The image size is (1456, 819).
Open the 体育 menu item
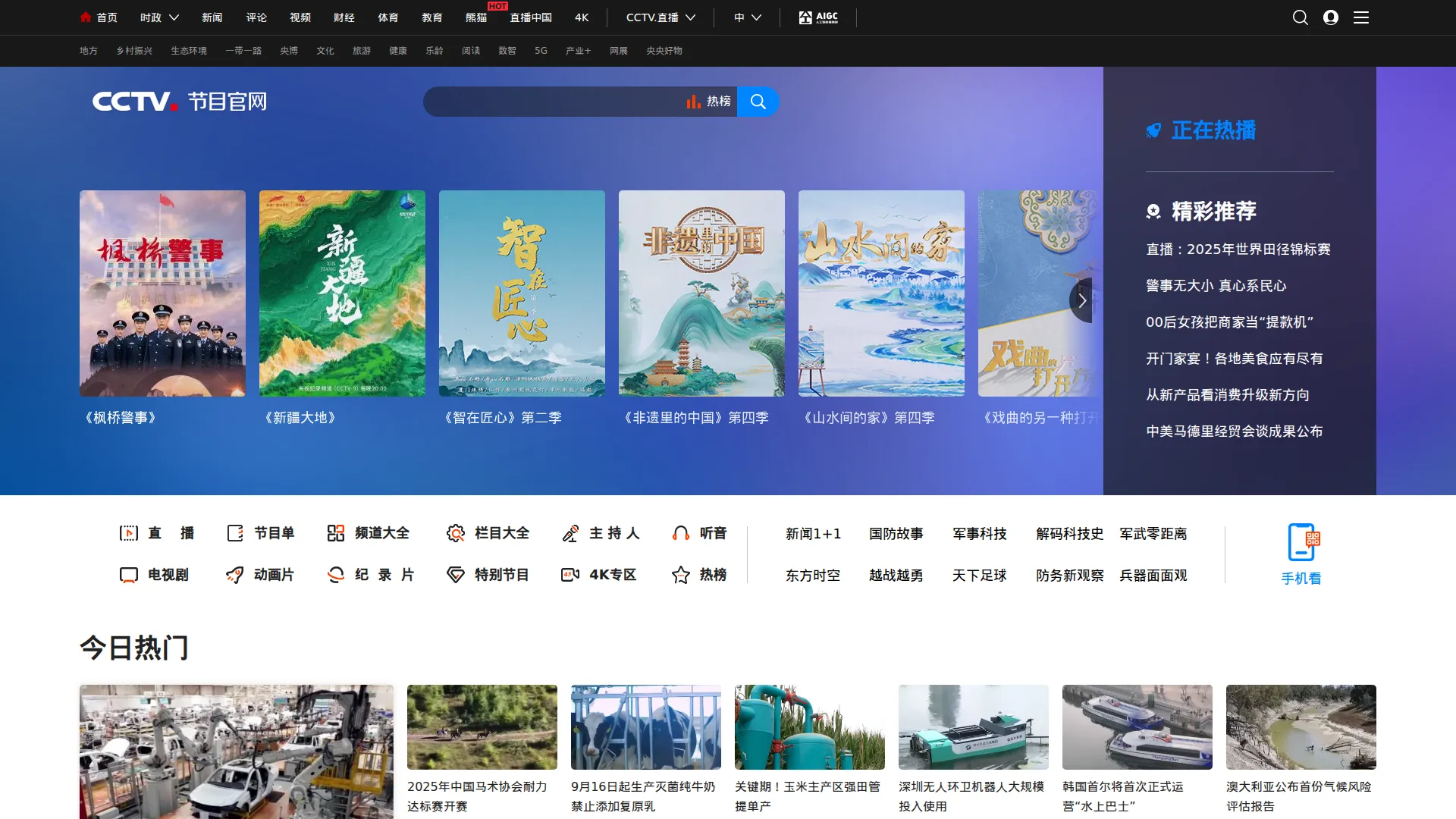pyautogui.click(x=388, y=17)
